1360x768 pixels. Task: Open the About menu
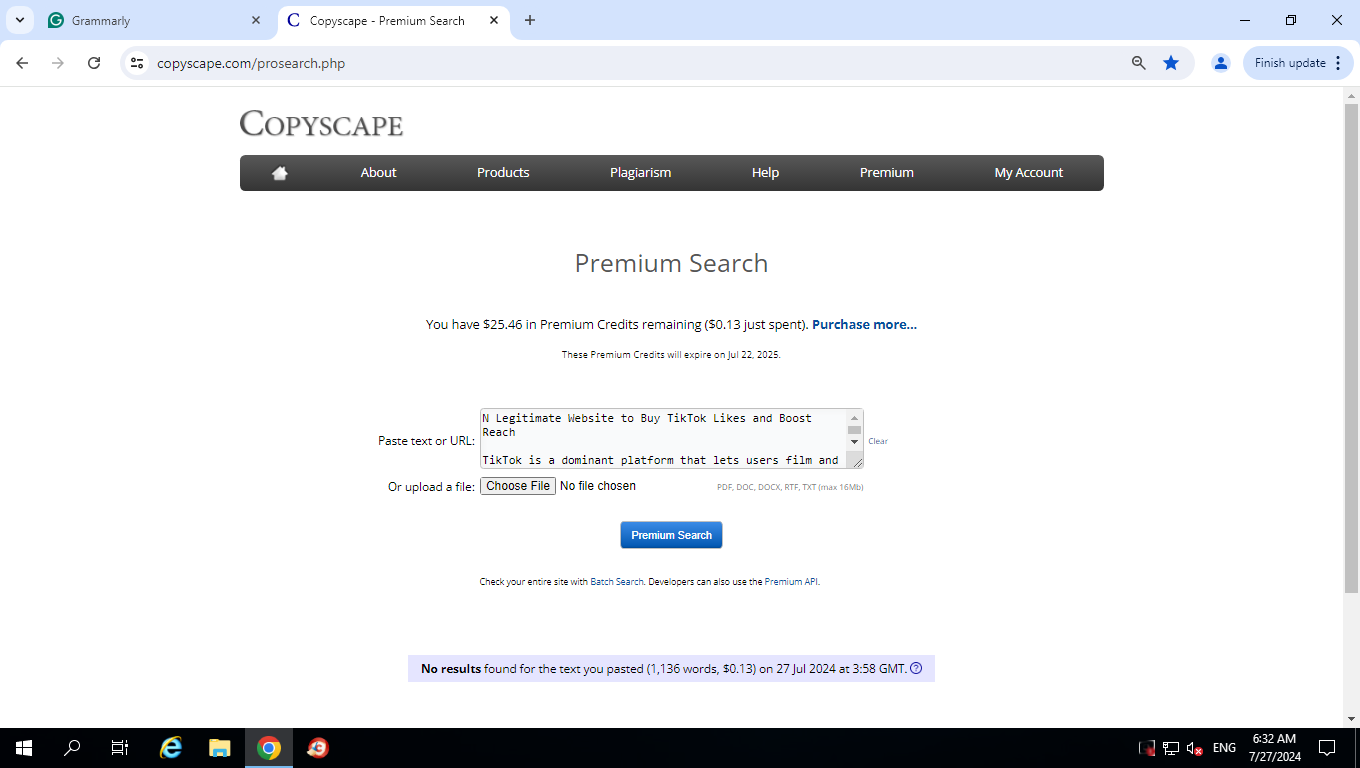coord(378,173)
